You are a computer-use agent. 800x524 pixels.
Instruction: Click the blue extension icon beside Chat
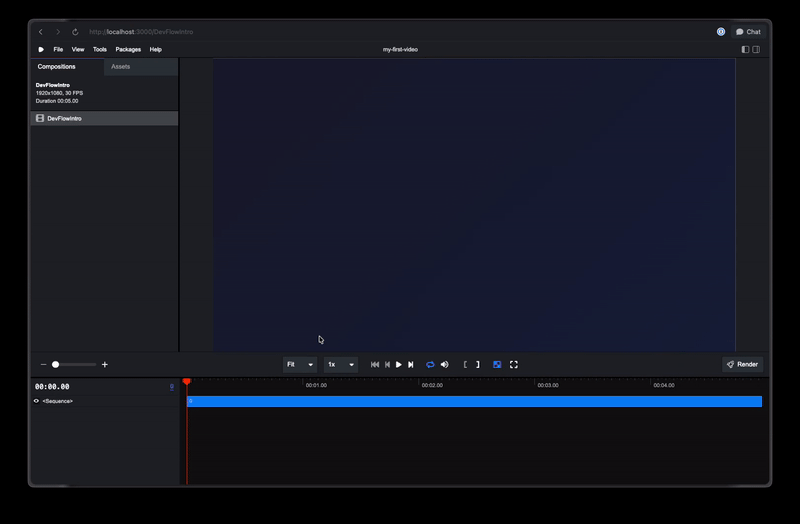[721, 32]
